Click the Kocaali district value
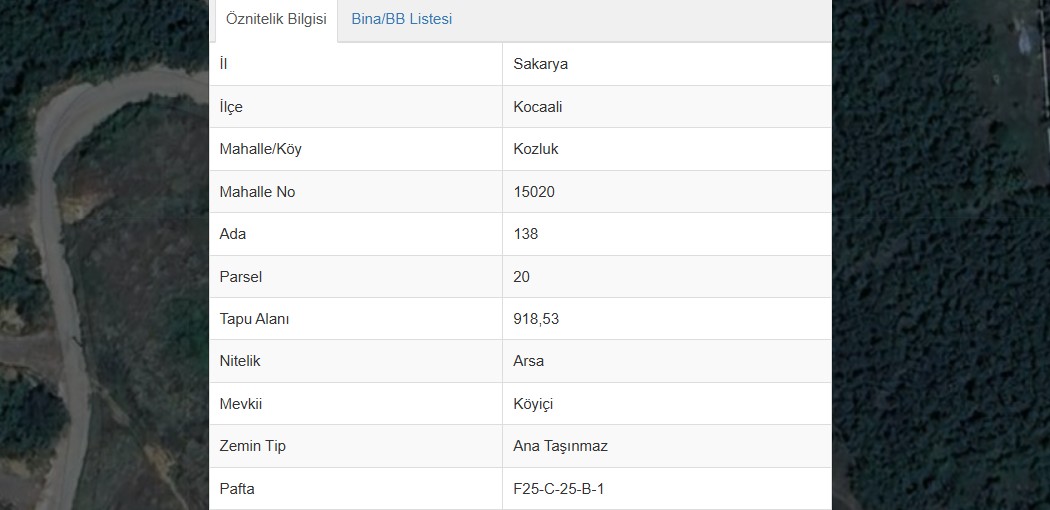Viewport: 1050px width, 510px height. [x=538, y=106]
